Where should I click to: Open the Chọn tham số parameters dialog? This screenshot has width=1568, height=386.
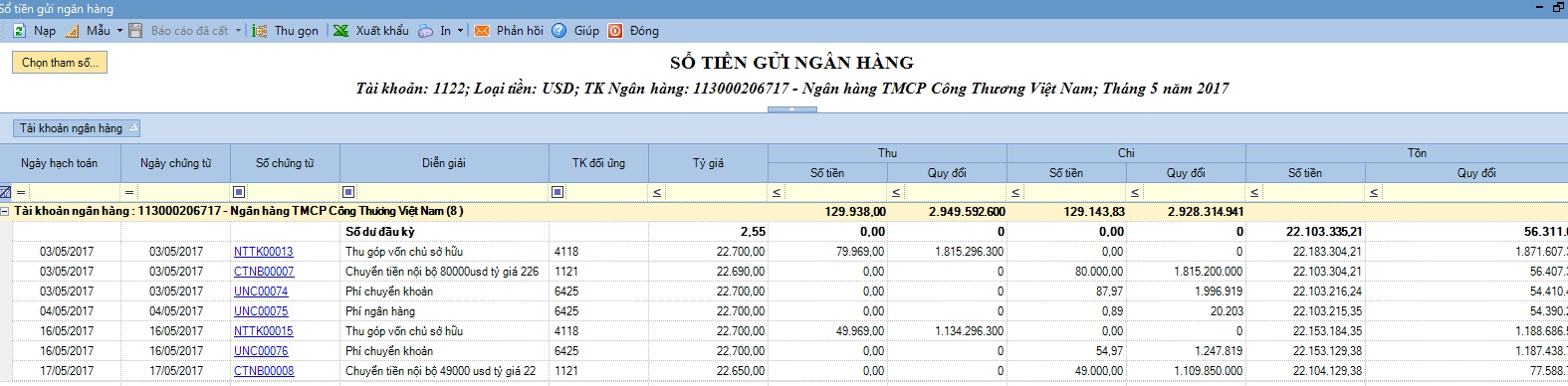(x=60, y=63)
